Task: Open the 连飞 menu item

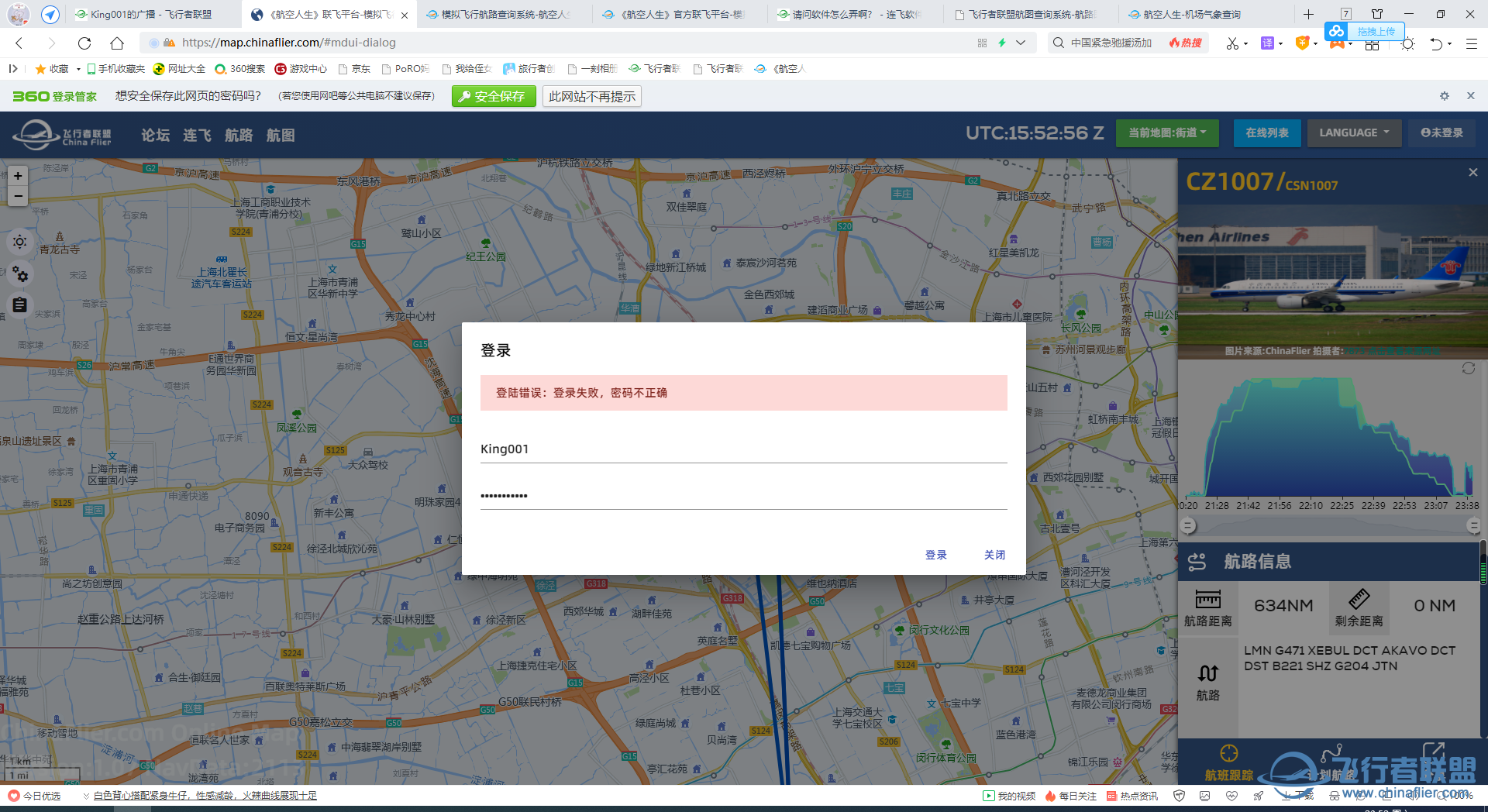Action: (197, 135)
